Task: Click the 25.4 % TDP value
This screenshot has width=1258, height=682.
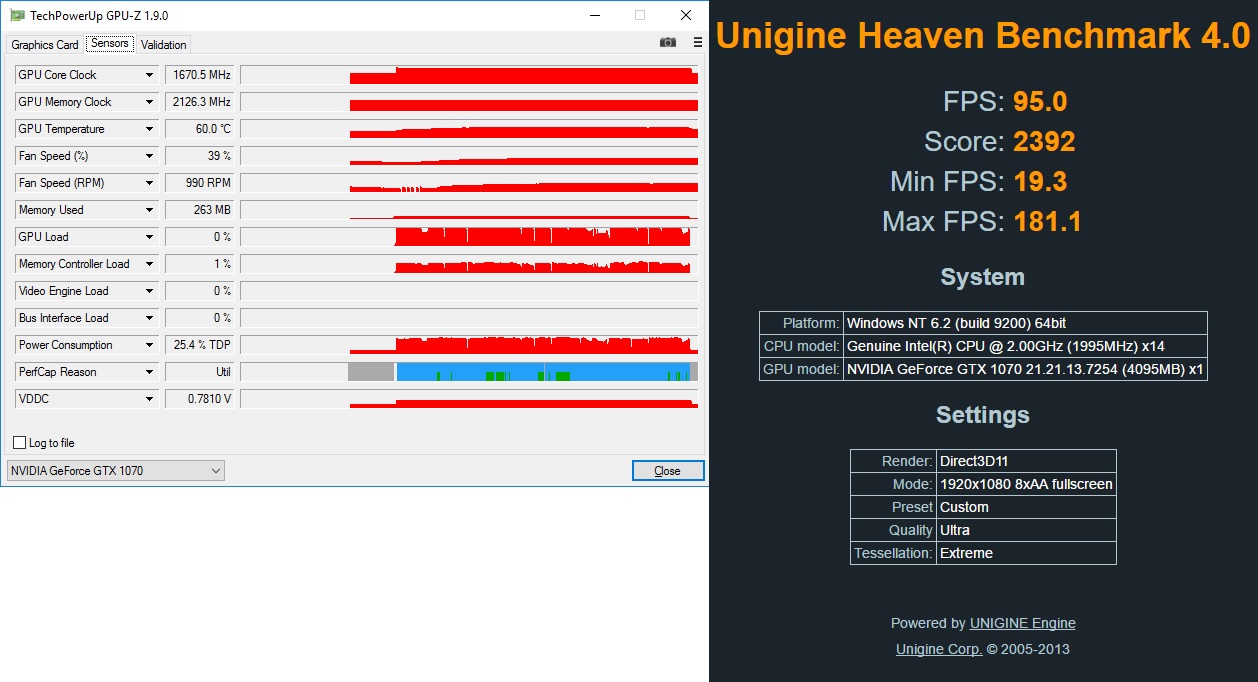Action: (x=199, y=345)
